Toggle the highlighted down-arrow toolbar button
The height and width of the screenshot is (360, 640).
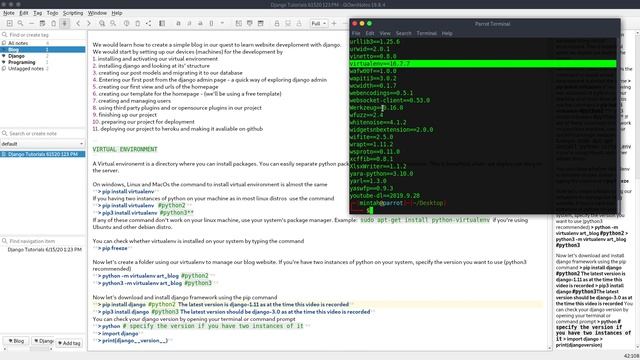click(64, 24)
